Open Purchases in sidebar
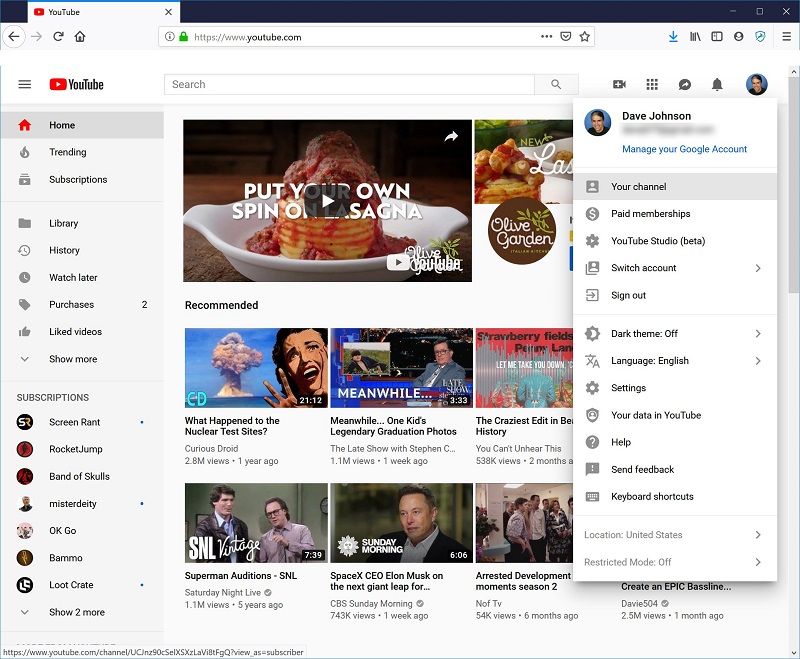Image resolution: width=800 pixels, height=659 pixels. click(x=82, y=305)
